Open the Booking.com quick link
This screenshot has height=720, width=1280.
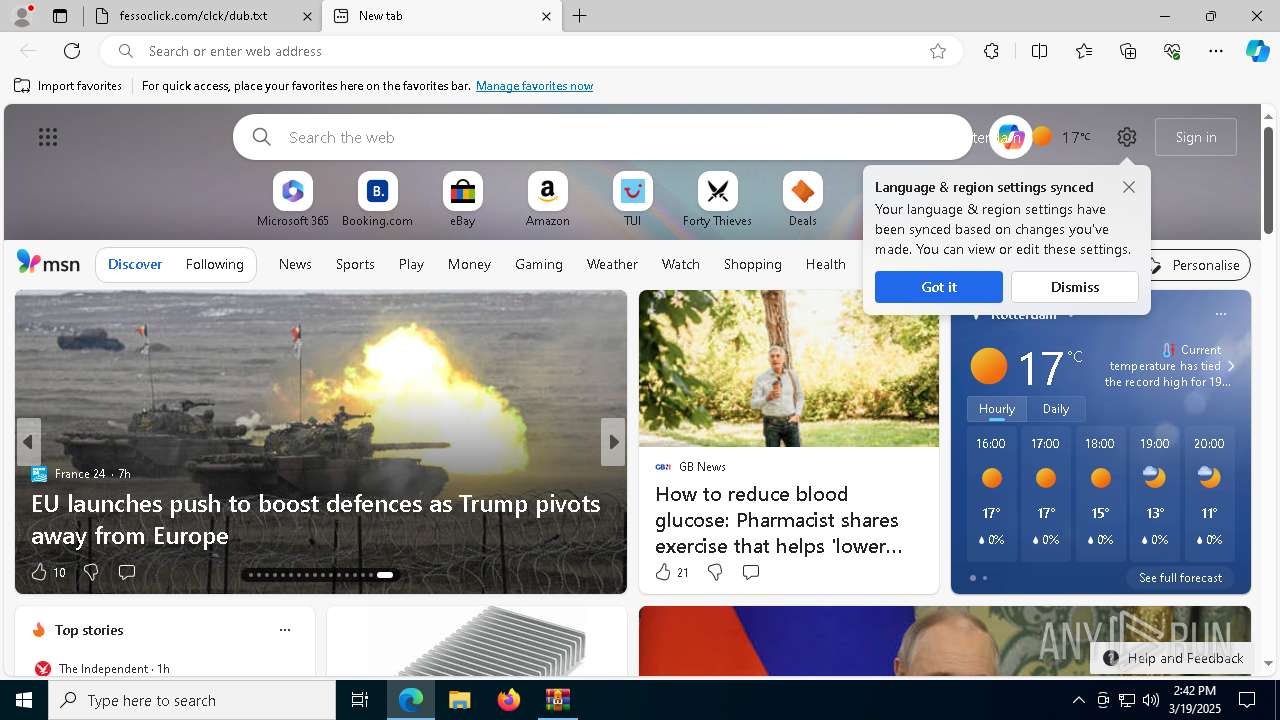377,200
